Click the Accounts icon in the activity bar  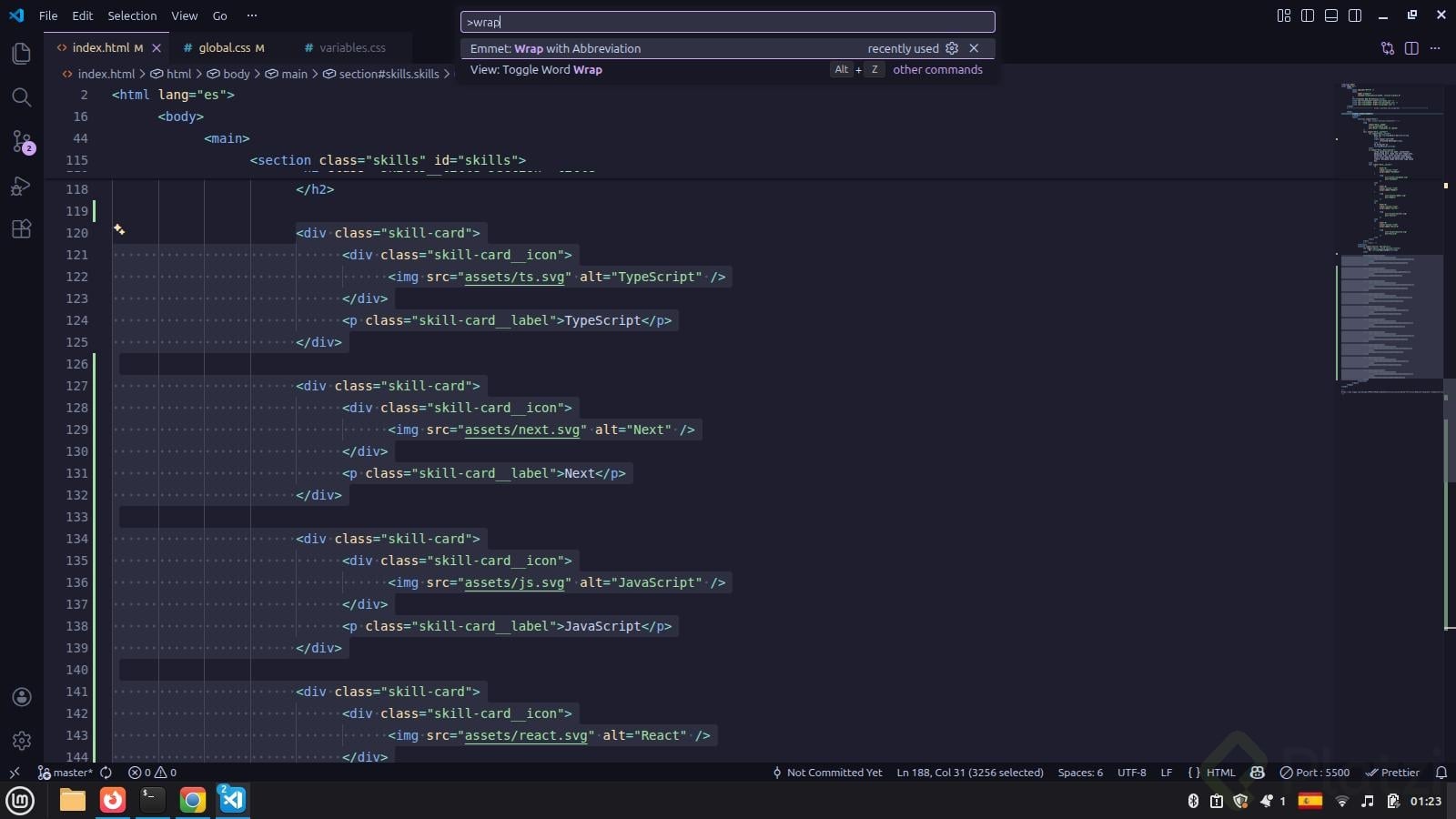click(22, 697)
